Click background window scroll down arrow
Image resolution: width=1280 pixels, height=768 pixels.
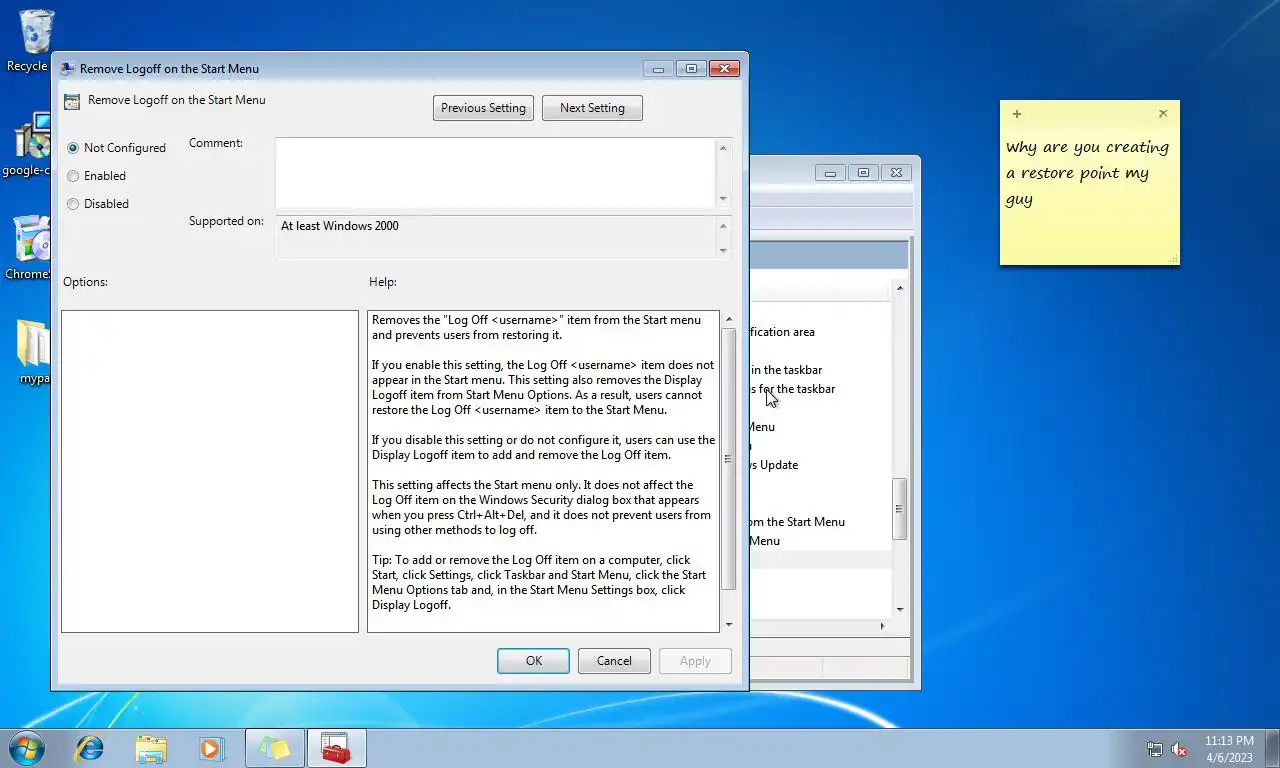tap(900, 609)
